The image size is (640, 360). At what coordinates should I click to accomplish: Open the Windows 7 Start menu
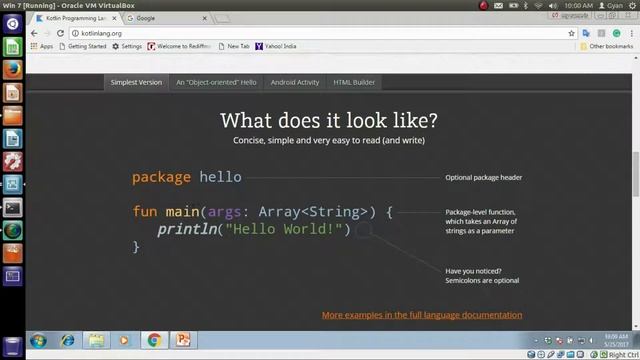[x=38, y=340]
